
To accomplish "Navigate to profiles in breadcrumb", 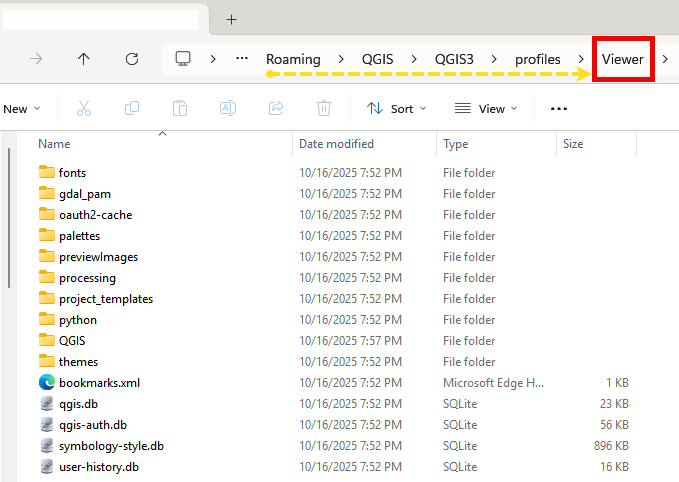I will 537,59.
